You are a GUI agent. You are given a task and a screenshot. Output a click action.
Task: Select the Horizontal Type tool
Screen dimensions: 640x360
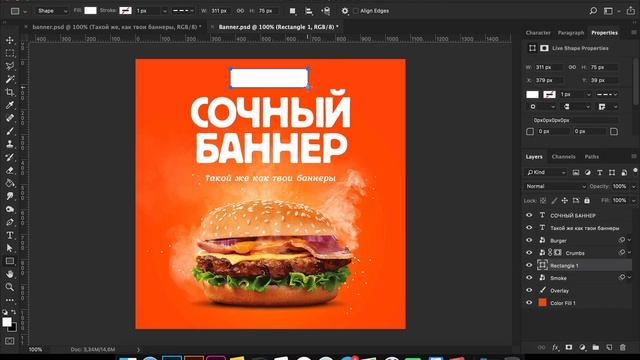(x=10, y=235)
